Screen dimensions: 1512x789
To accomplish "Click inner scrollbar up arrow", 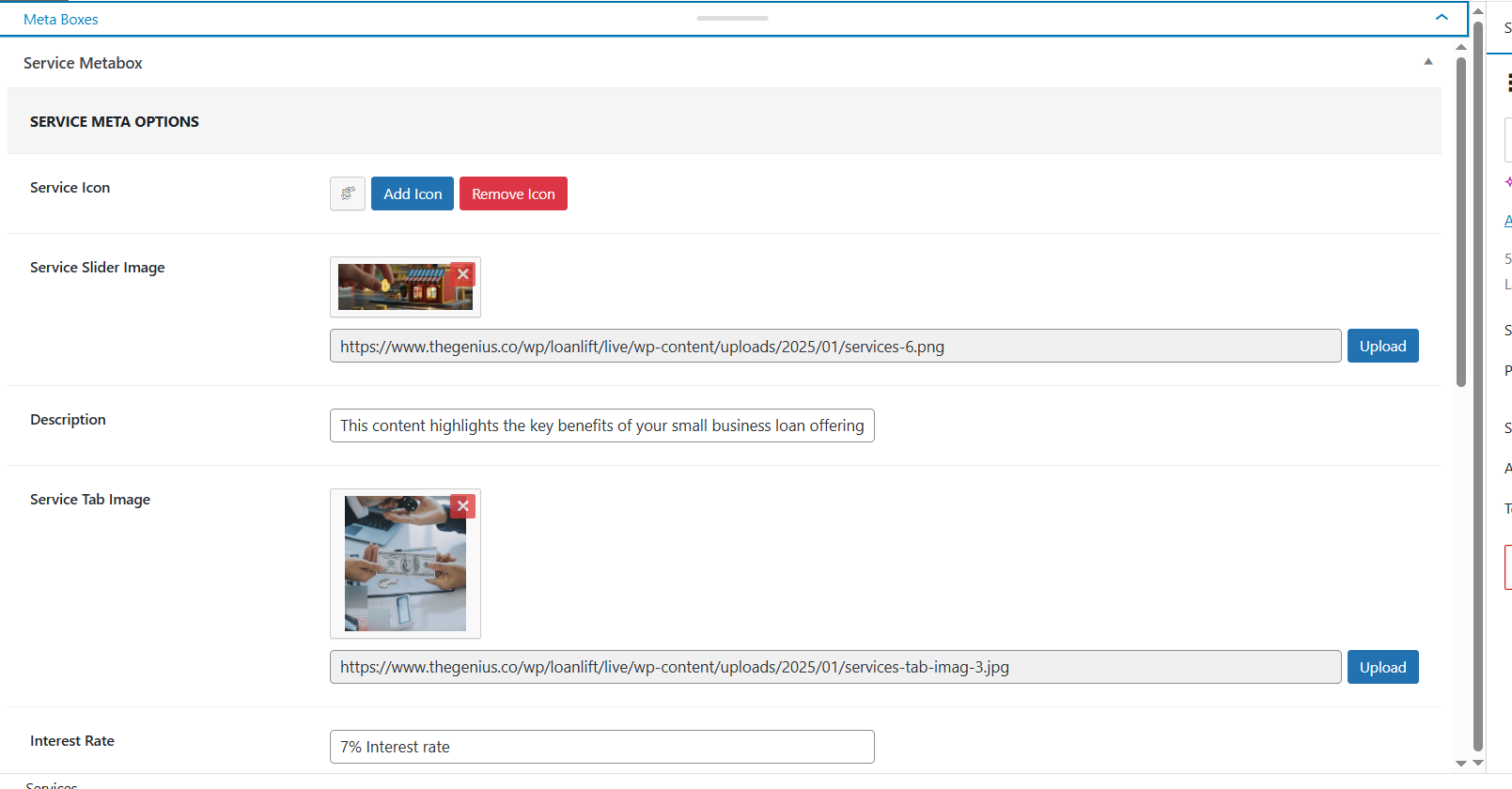I will click(x=1460, y=47).
